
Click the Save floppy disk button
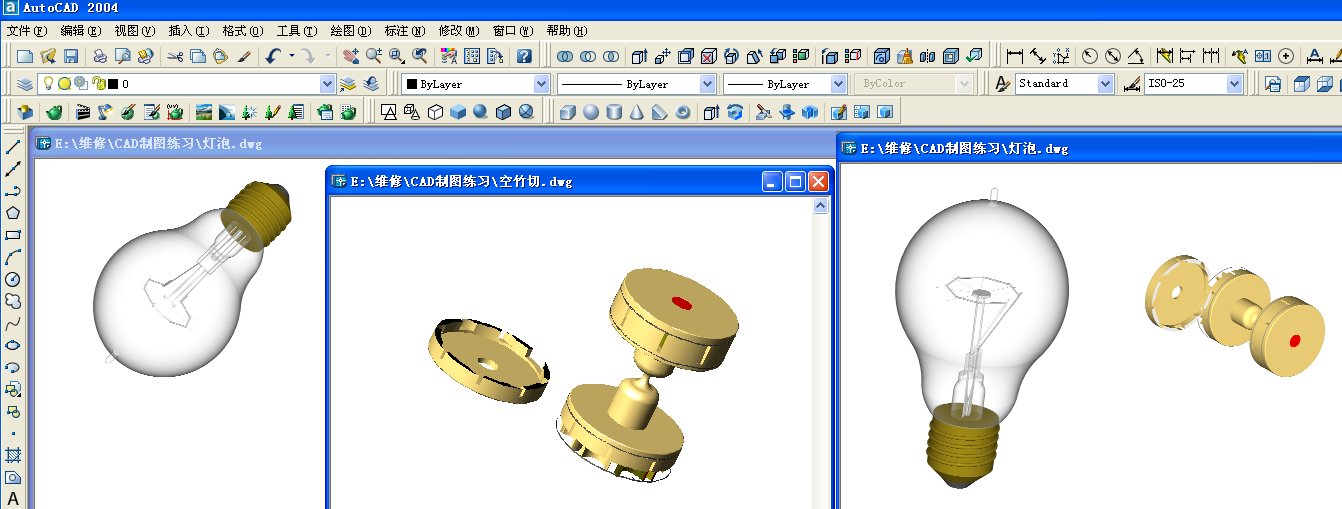[x=71, y=56]
